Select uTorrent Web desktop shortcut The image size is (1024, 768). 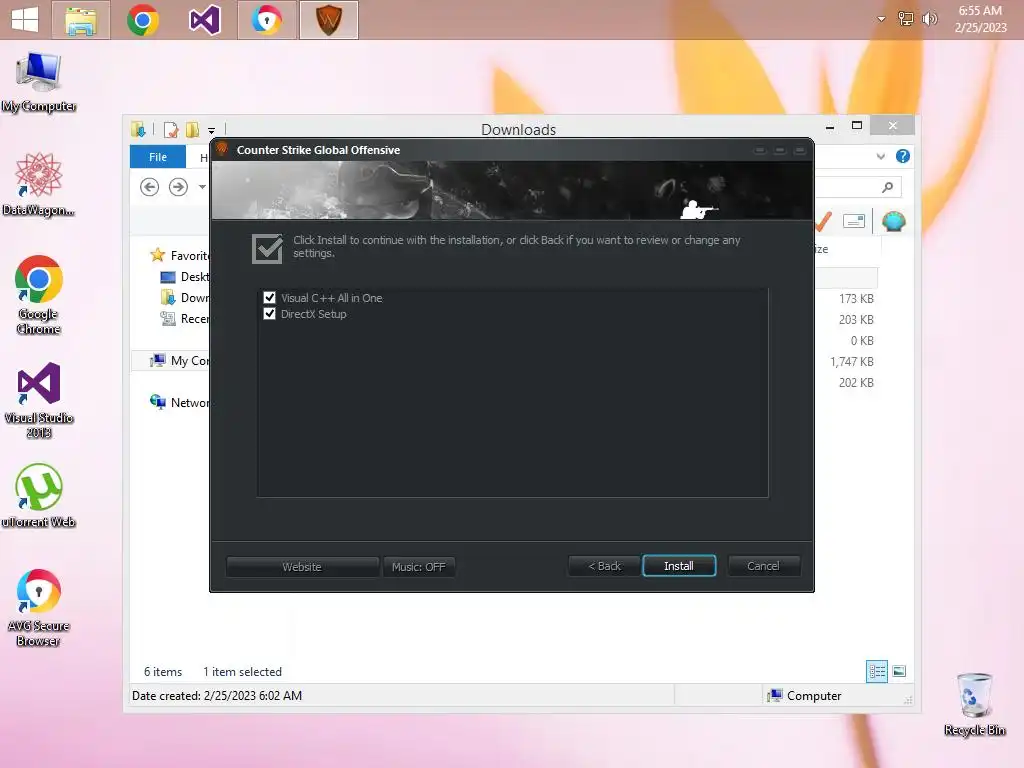(x=39, y=496)
